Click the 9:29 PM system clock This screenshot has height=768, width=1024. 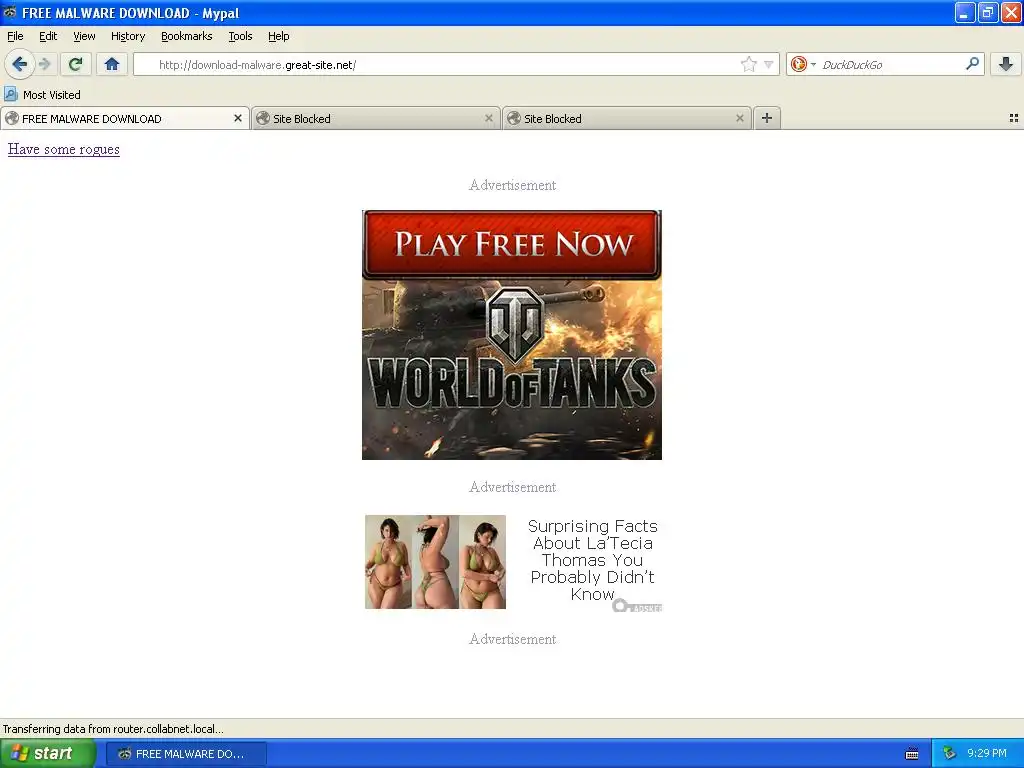click(987, 754)
